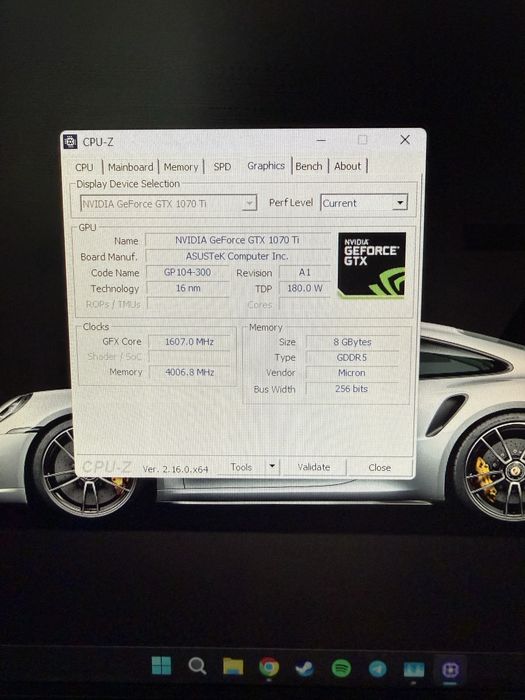Click the empty Cores field

pyautogui.click(x=304, y=304)
